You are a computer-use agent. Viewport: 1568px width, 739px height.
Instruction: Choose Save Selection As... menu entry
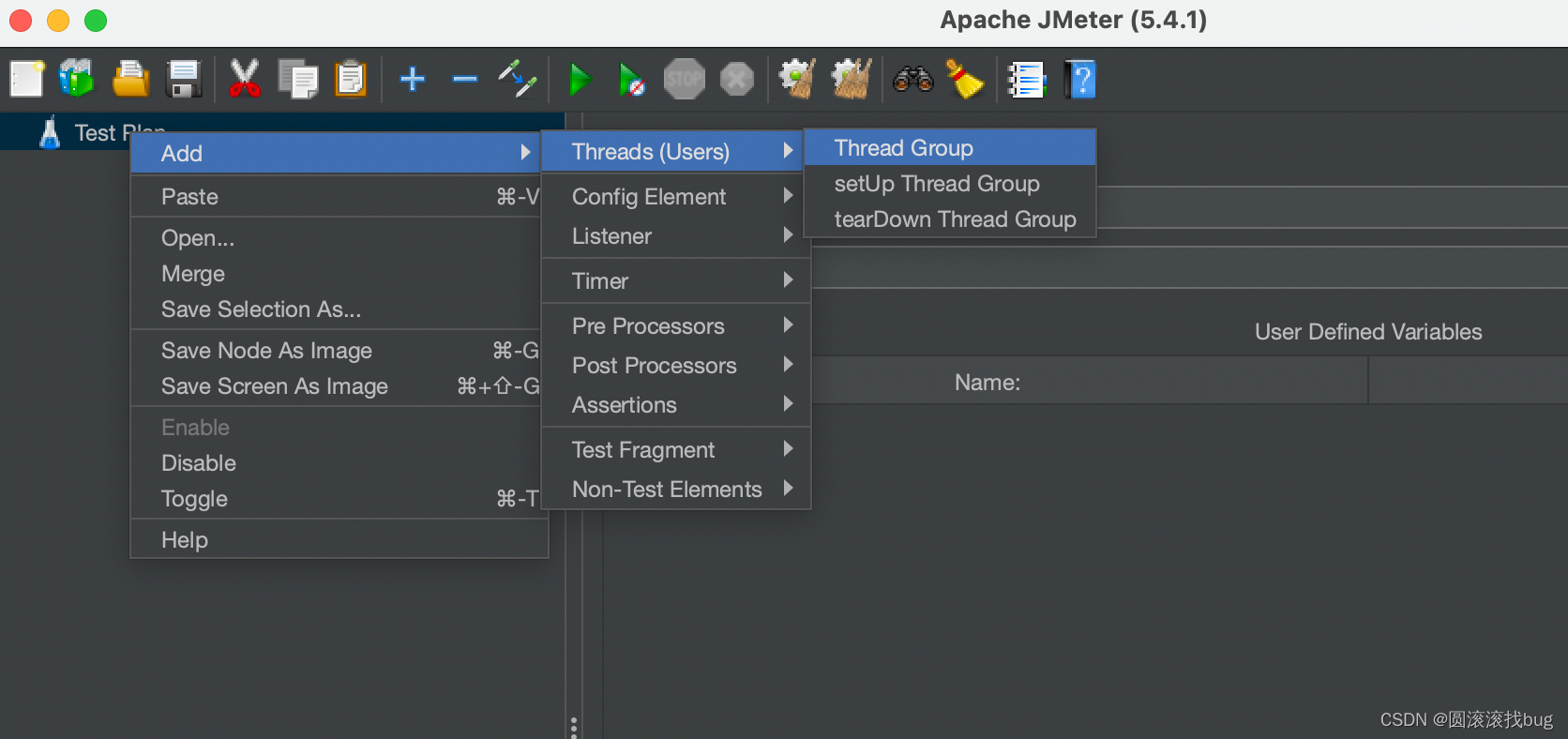pyautogui.click(x=338, y=309)
